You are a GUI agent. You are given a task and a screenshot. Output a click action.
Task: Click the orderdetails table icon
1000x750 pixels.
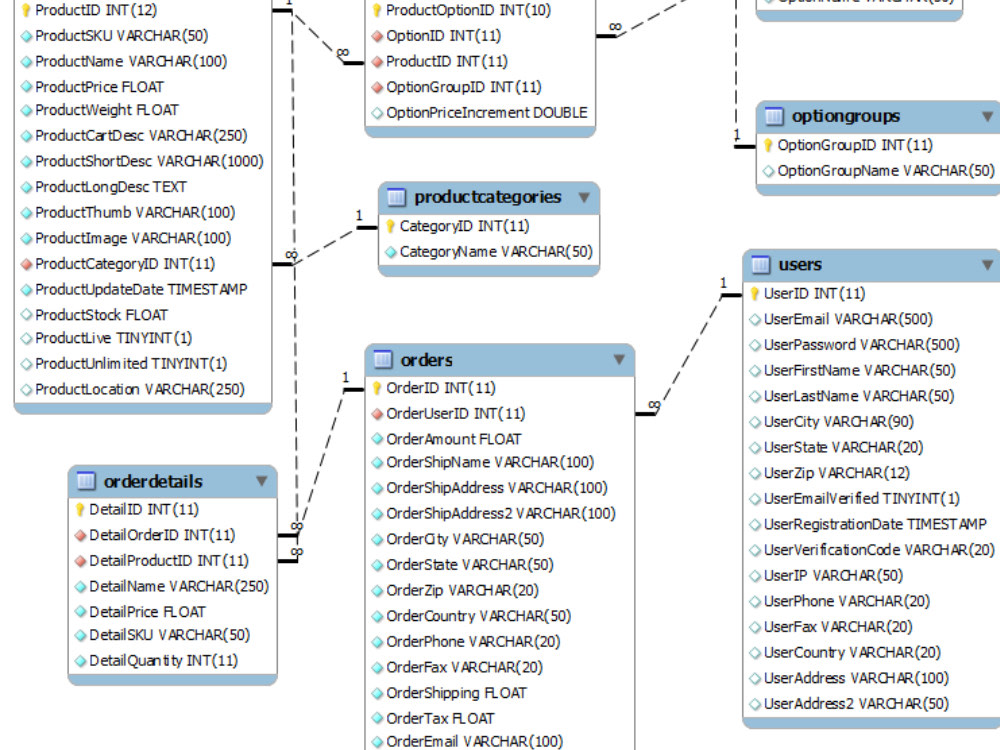point(85,481)
